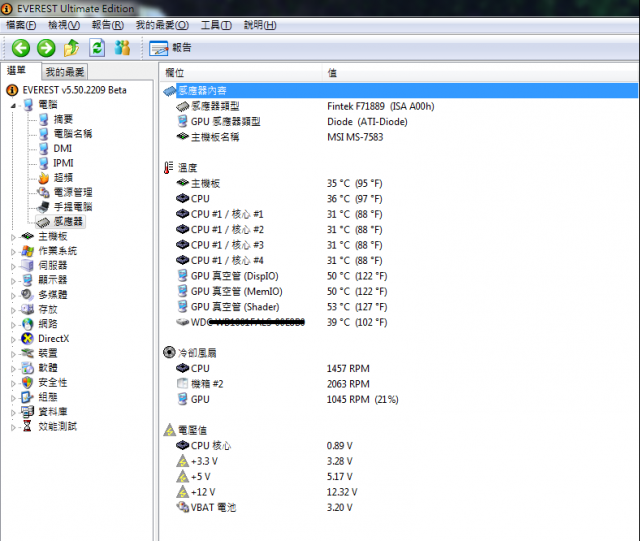
Task: Open the DMI tree item
Action: pos(62,148)
